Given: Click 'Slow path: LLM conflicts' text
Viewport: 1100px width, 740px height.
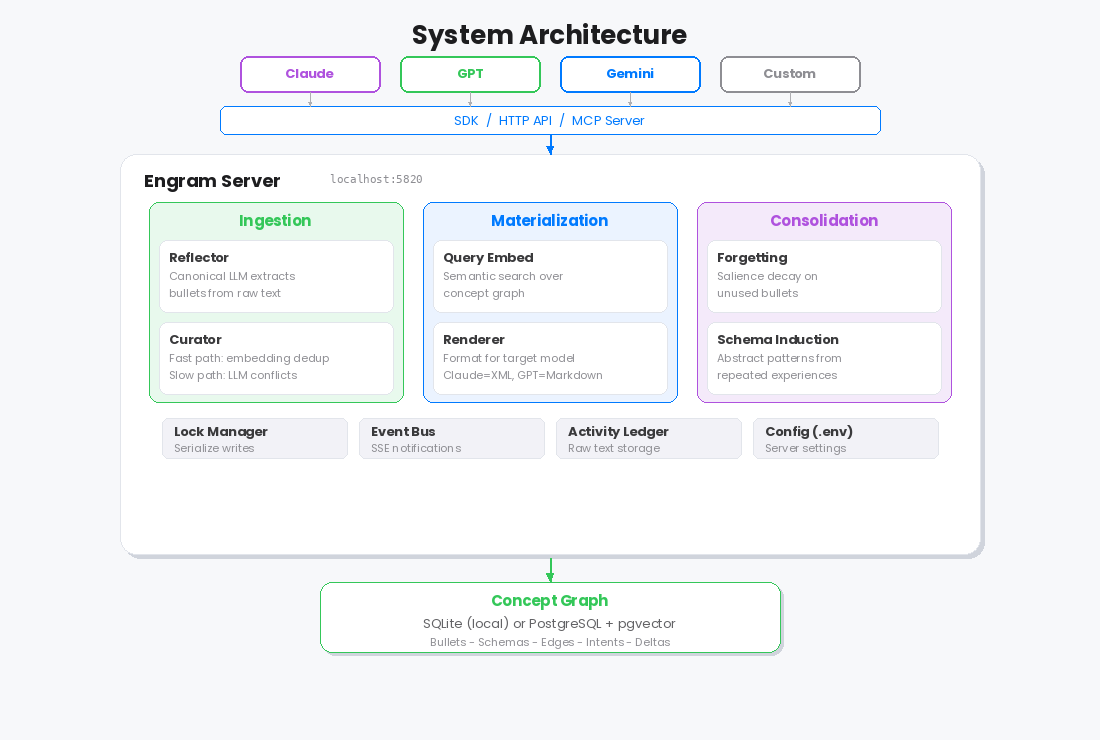Looking at the screenshot, I should (233, 375).
